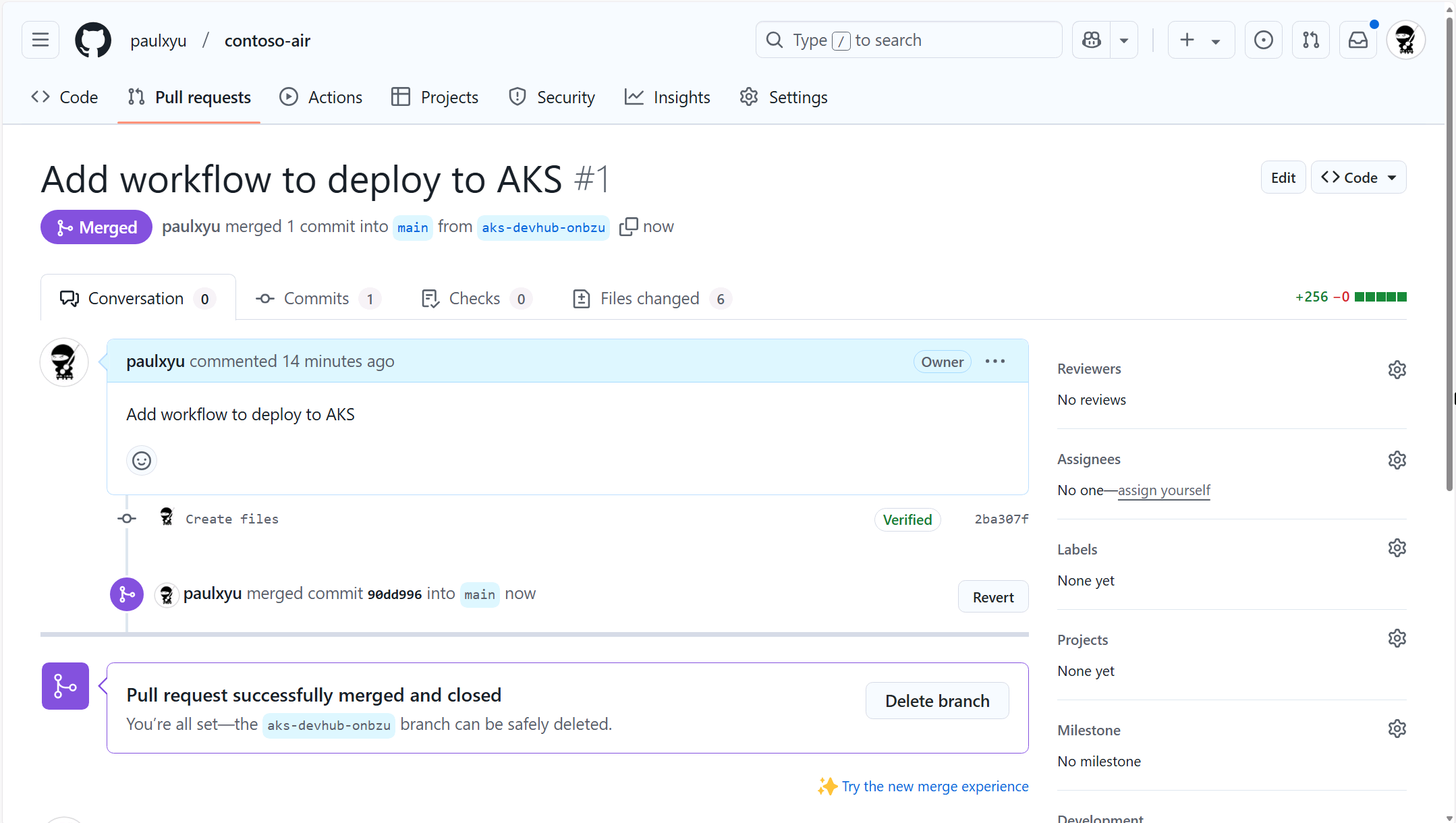Click the Actions play button icon

pos(289,97)
